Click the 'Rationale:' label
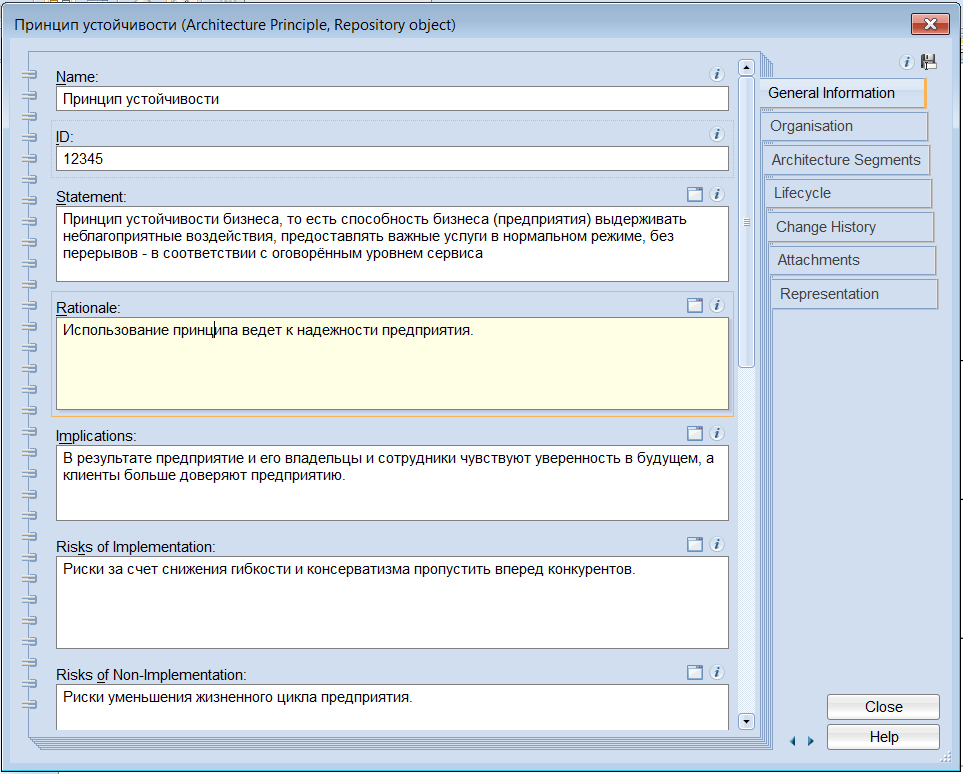 [88, 308]
